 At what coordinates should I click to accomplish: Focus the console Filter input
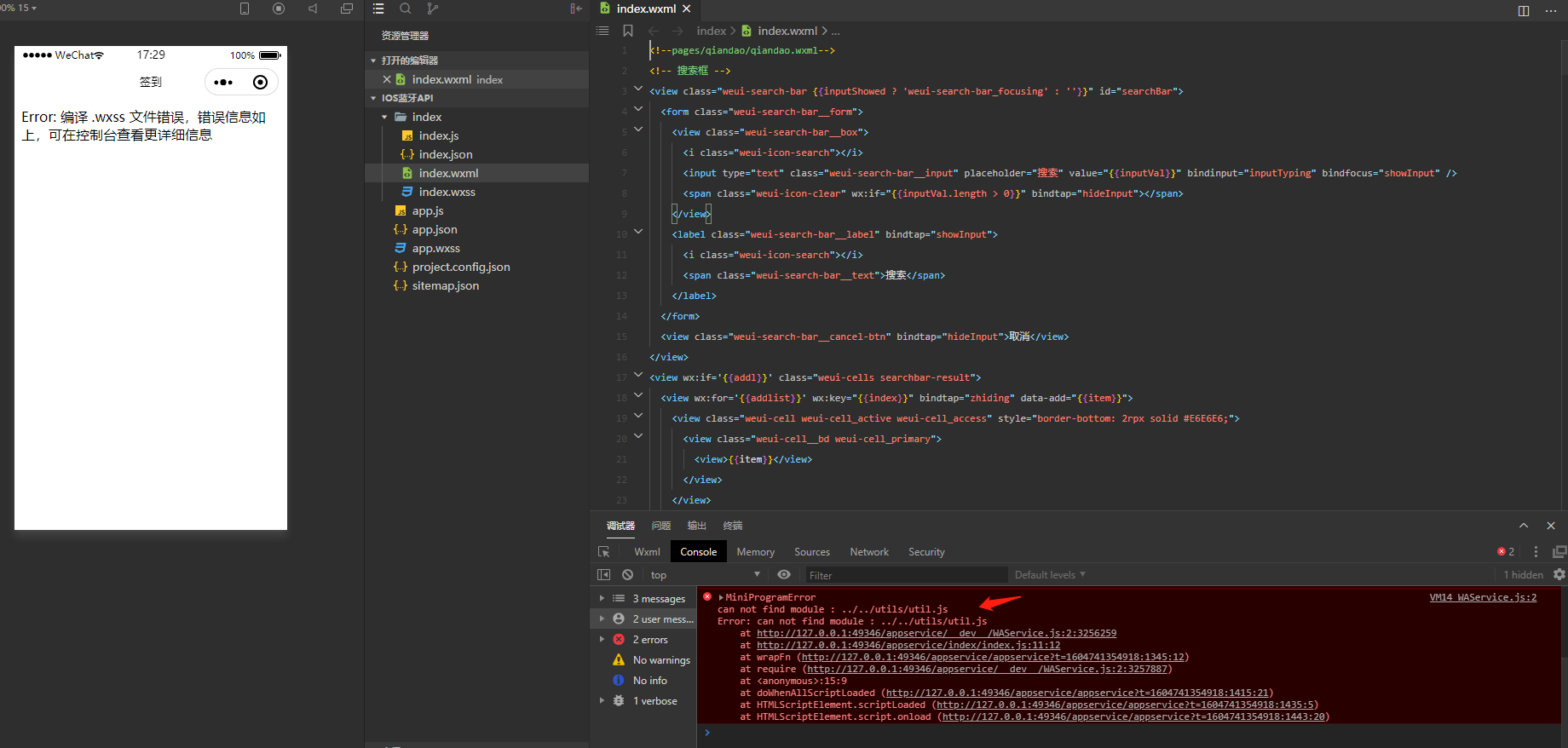coord(906,575)
